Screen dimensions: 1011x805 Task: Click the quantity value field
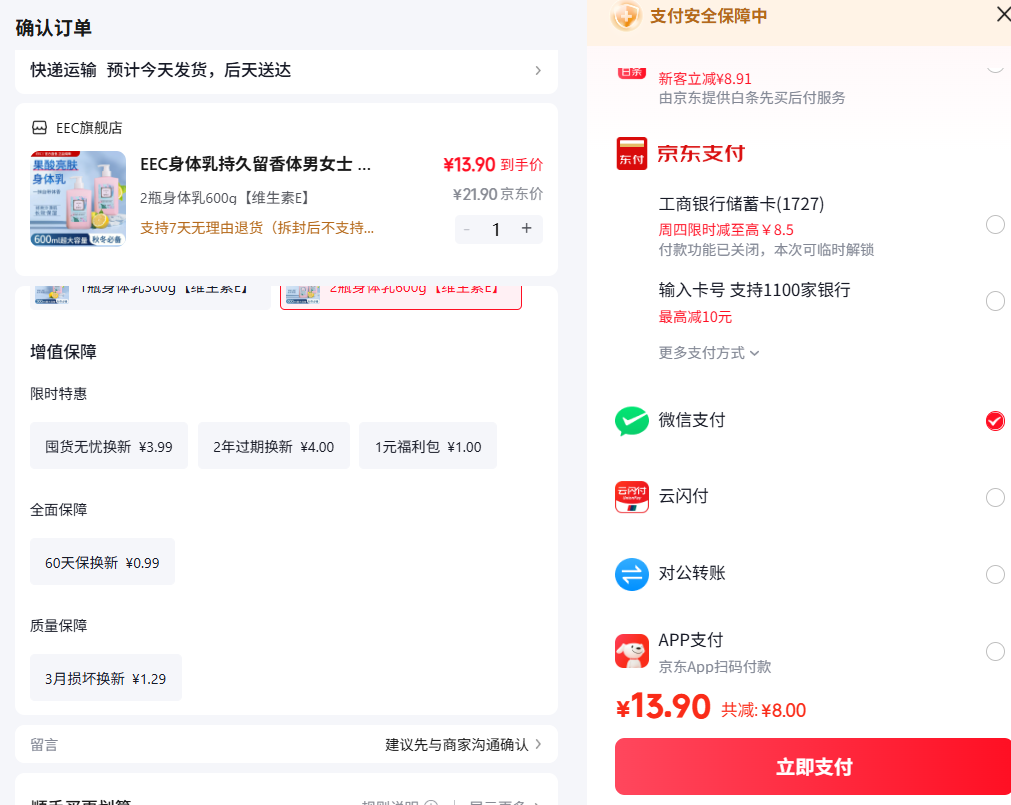tap(496, 229)
